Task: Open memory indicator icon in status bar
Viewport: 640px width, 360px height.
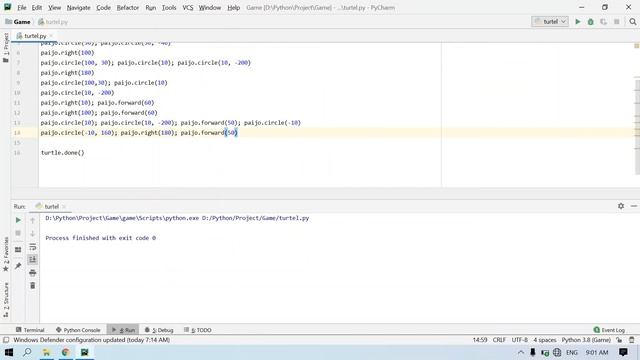Action: point(631,340)
